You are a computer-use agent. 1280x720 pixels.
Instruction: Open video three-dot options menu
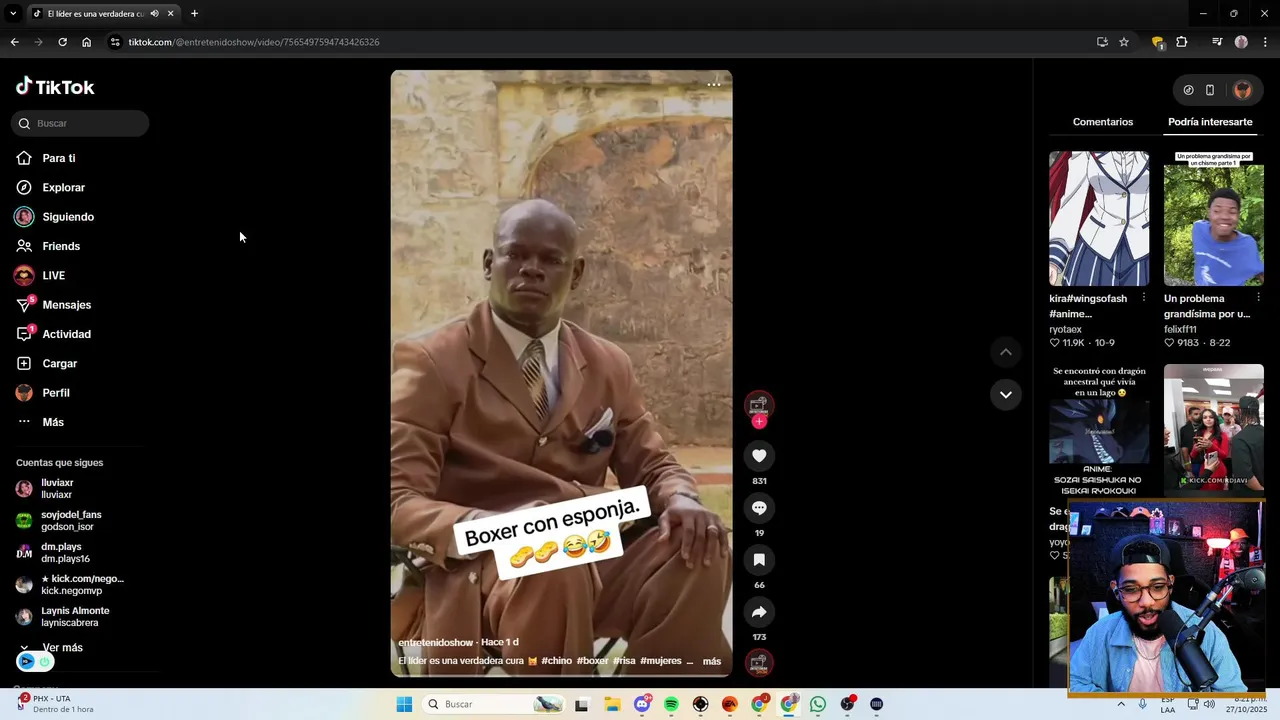pos(714,85)
